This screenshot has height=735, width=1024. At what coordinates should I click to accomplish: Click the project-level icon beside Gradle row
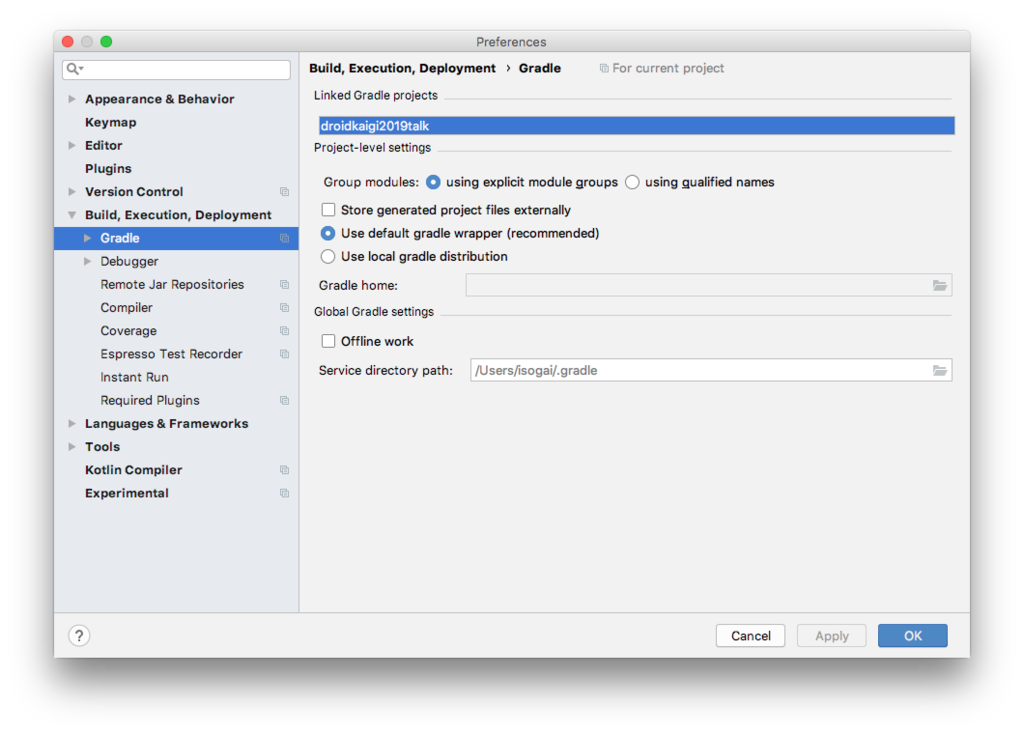pos(284,238)
